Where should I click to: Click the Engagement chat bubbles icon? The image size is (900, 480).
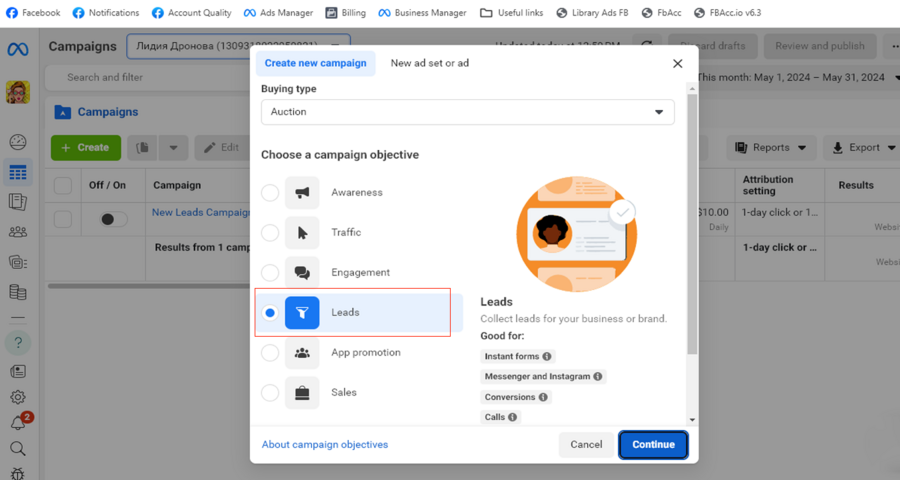302,273
